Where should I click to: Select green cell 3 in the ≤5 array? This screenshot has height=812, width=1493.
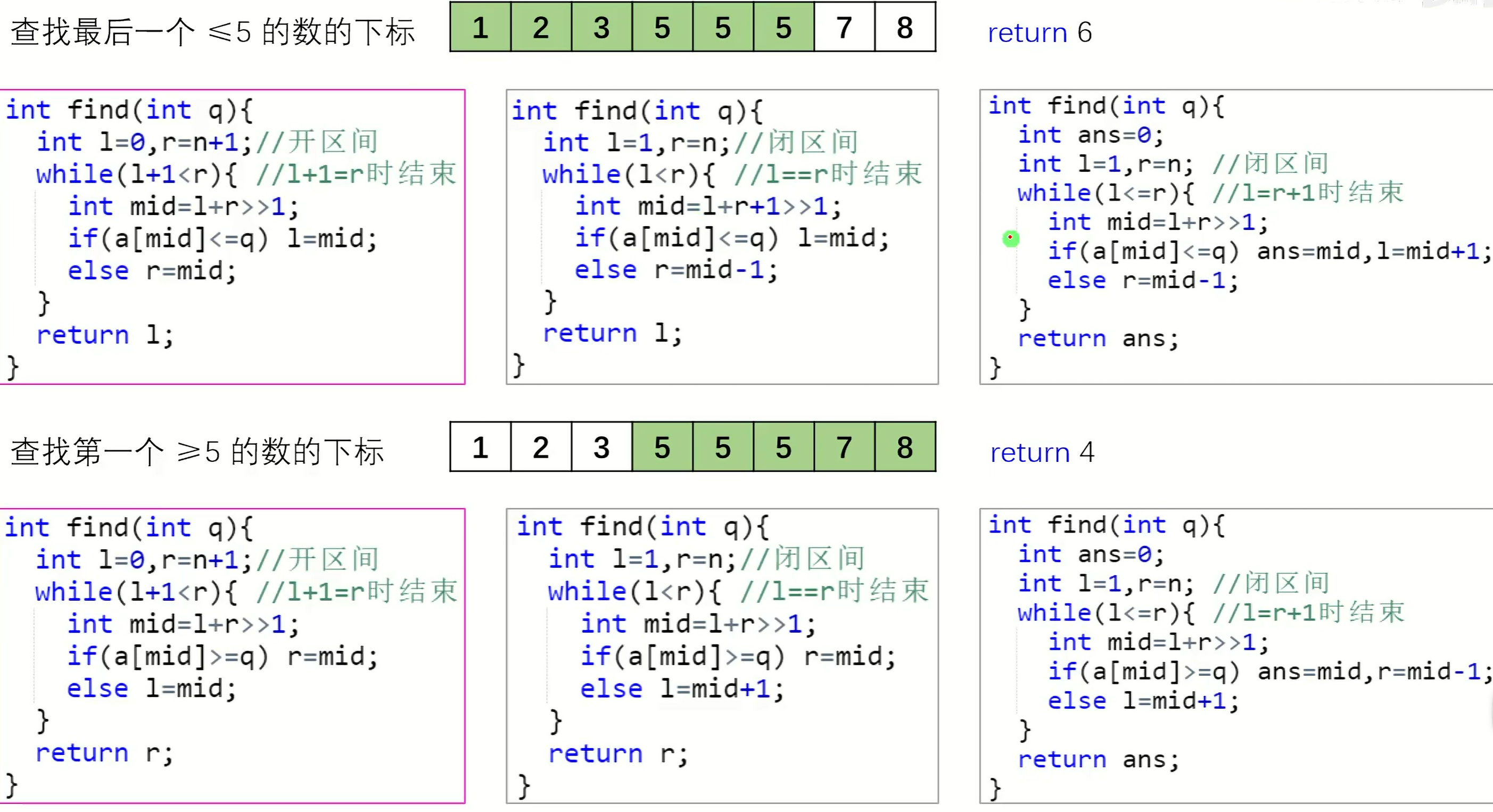(x=601, y=27)
